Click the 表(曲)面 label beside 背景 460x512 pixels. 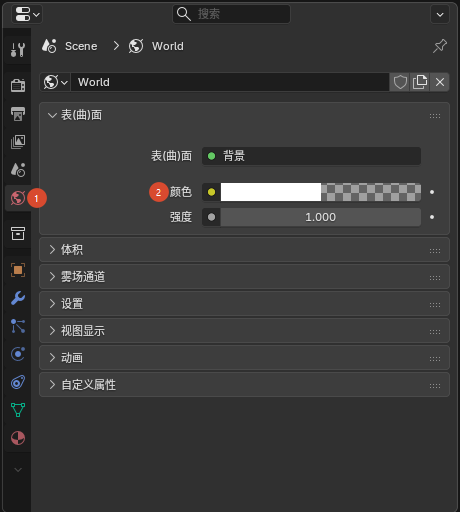pos(171,156)
